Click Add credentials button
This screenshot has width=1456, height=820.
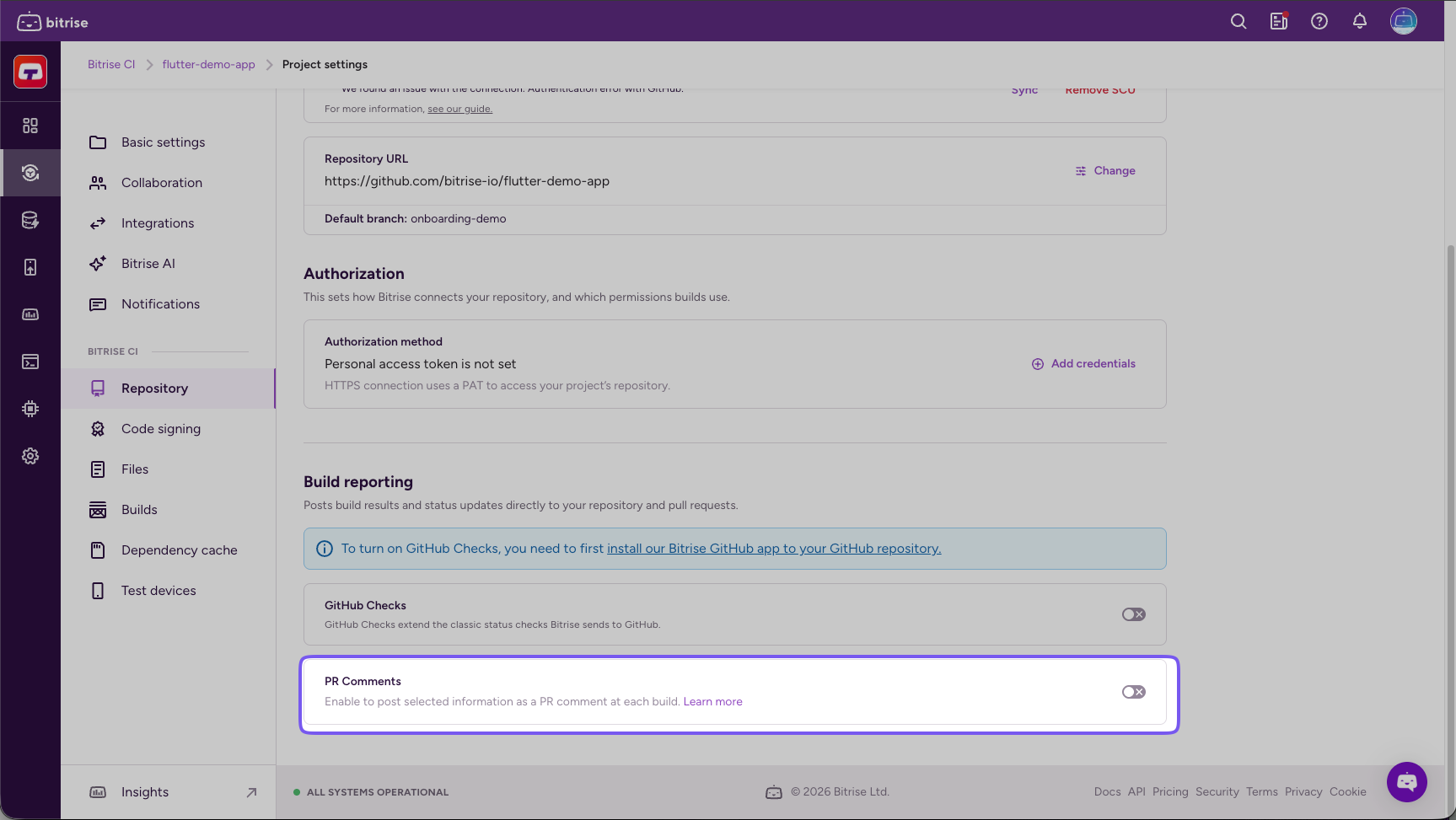pyautogui.click(x=1083, y=364)
